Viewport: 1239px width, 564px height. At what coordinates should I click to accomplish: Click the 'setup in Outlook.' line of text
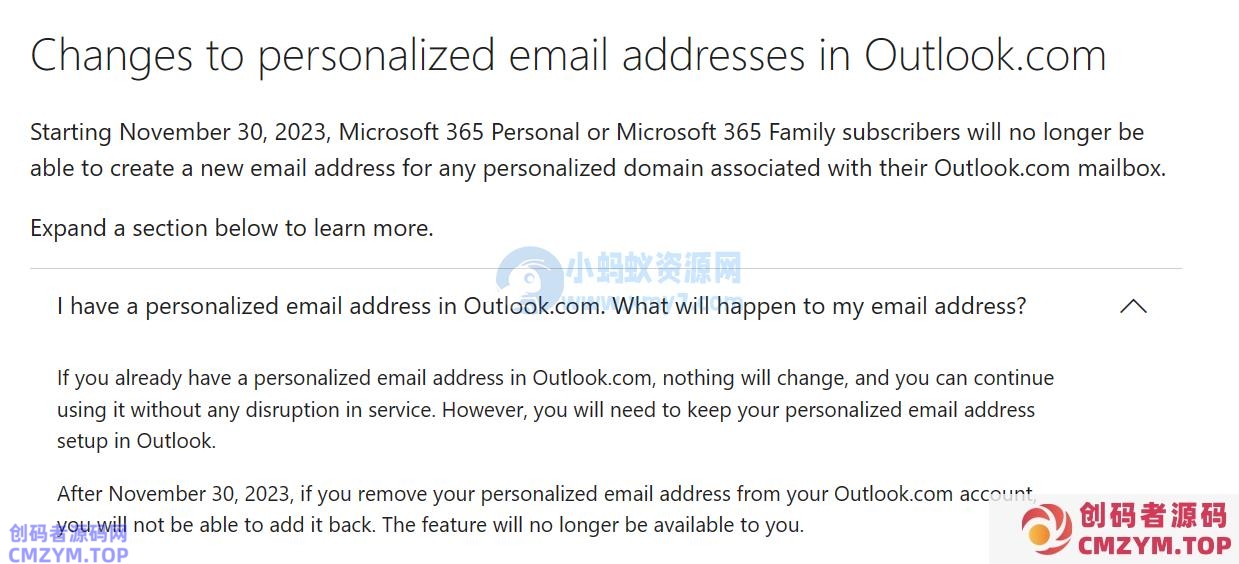tap(136, 440)
